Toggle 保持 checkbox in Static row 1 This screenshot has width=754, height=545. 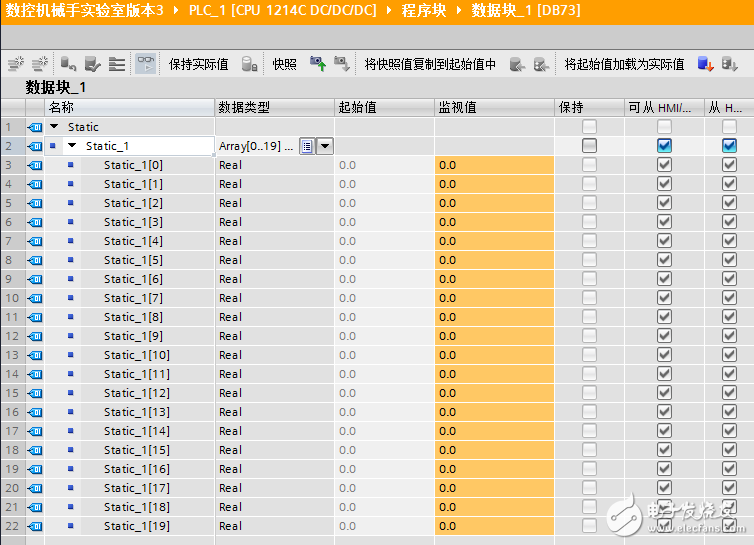click(589, 127)
